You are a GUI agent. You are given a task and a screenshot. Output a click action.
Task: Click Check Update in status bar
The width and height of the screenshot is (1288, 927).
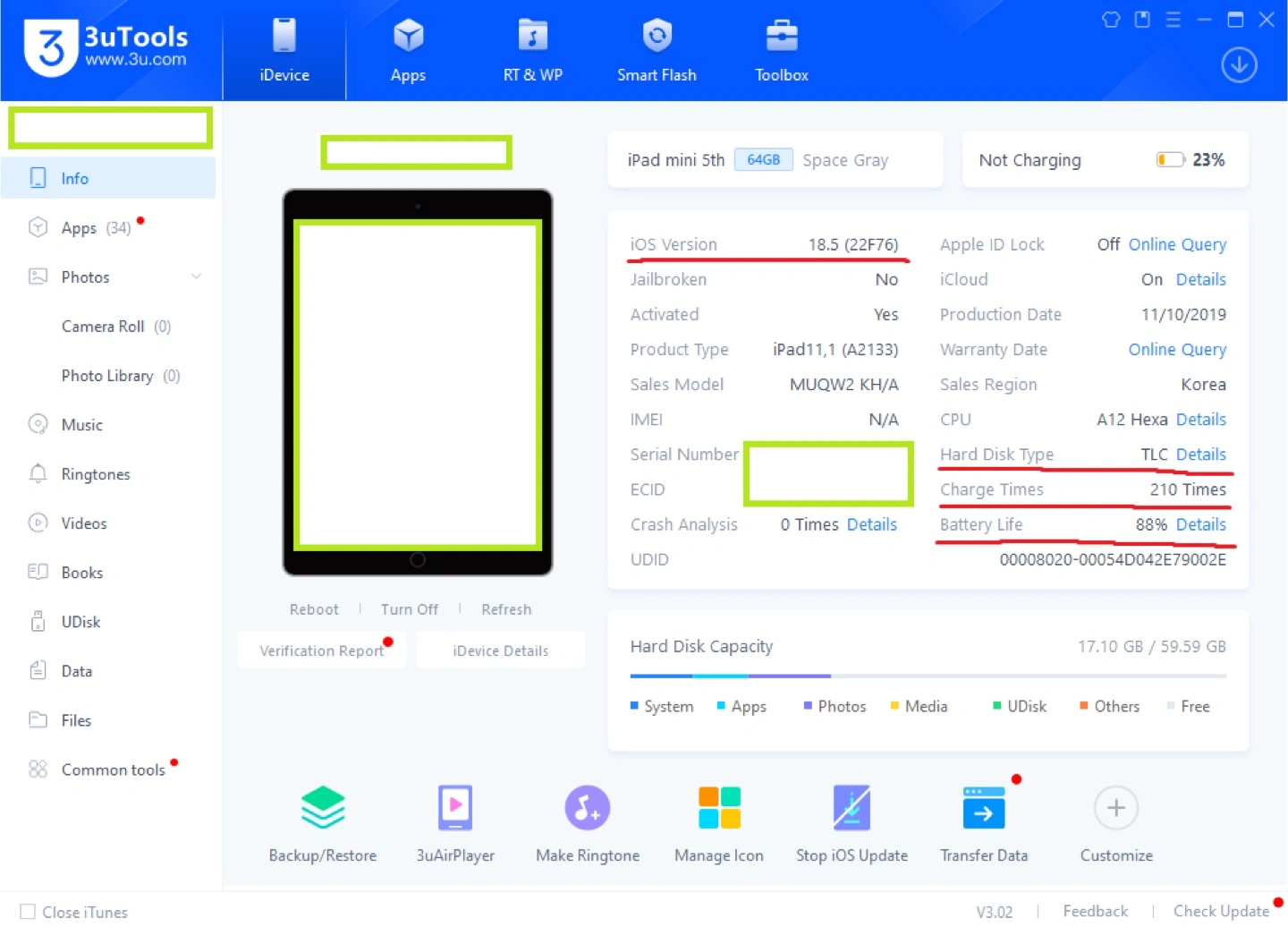click(x=1221, y=911)
